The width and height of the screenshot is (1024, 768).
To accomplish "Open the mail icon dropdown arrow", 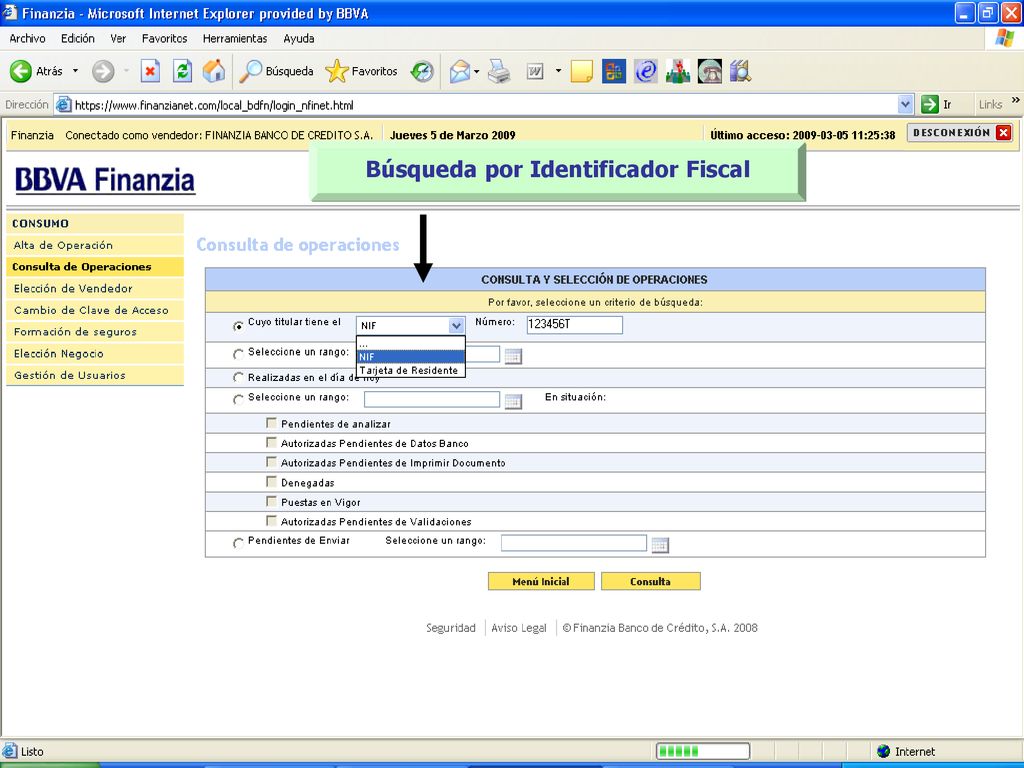I will coord(477,71).
